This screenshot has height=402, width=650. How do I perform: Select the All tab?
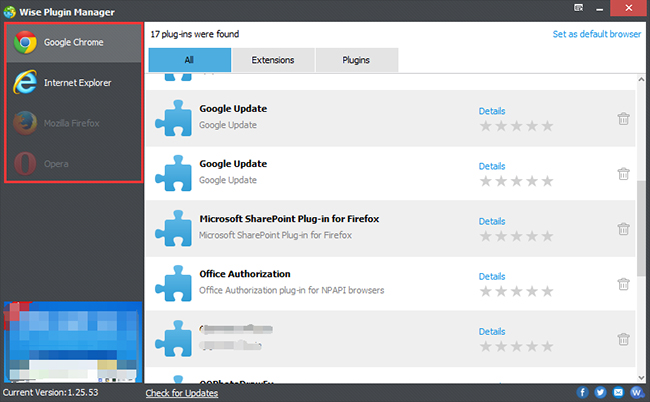coord(189,60)
